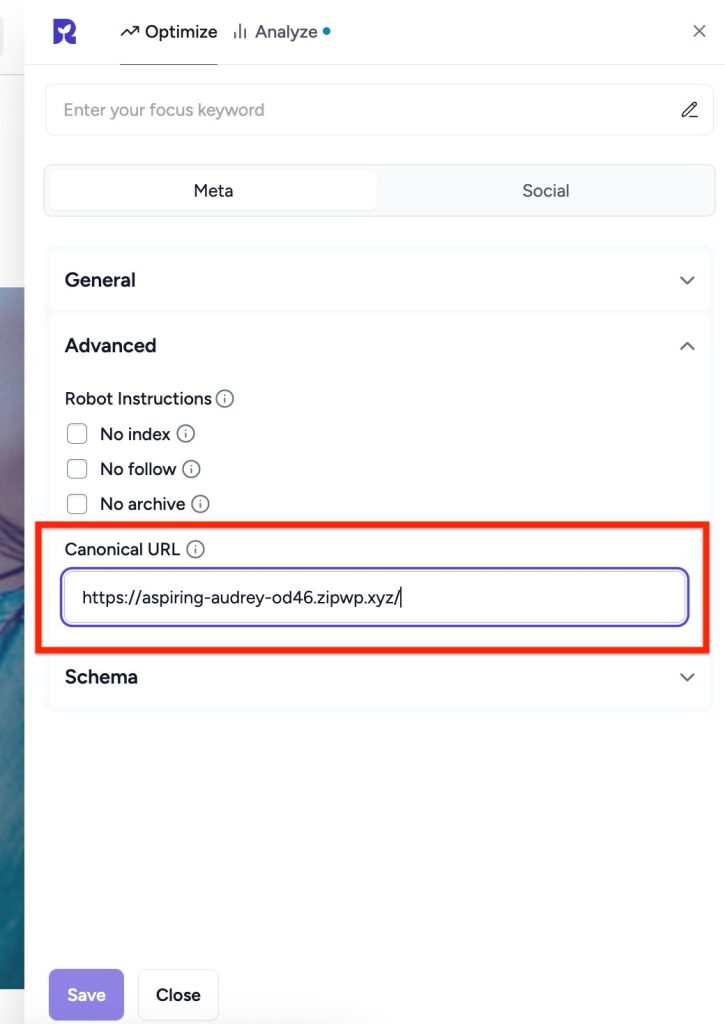Switch to the Social tab
This screenshot has width=725, height=1024.
[x=545, y=190]
